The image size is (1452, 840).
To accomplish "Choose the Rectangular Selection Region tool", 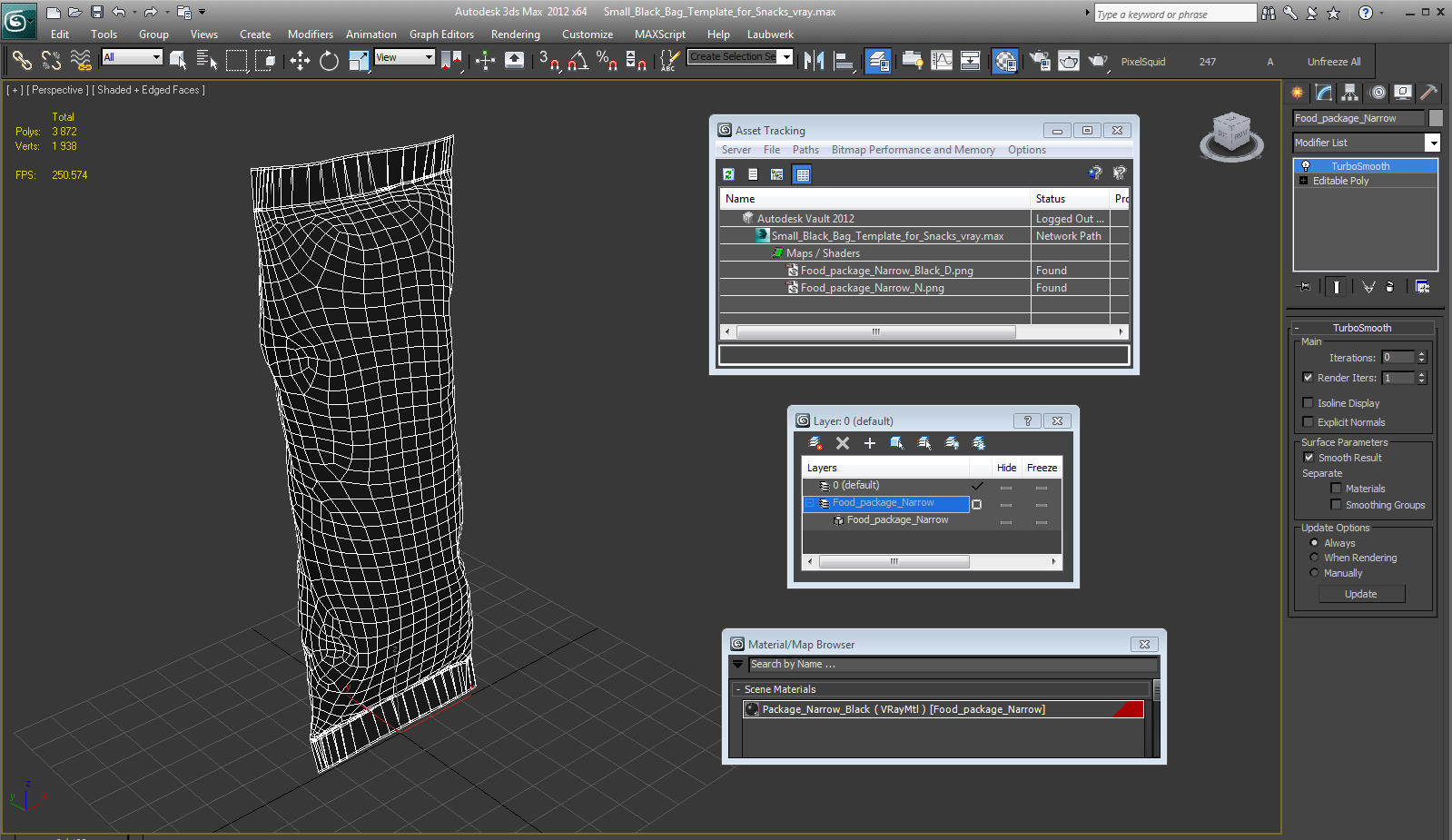I will click(236, 61).
